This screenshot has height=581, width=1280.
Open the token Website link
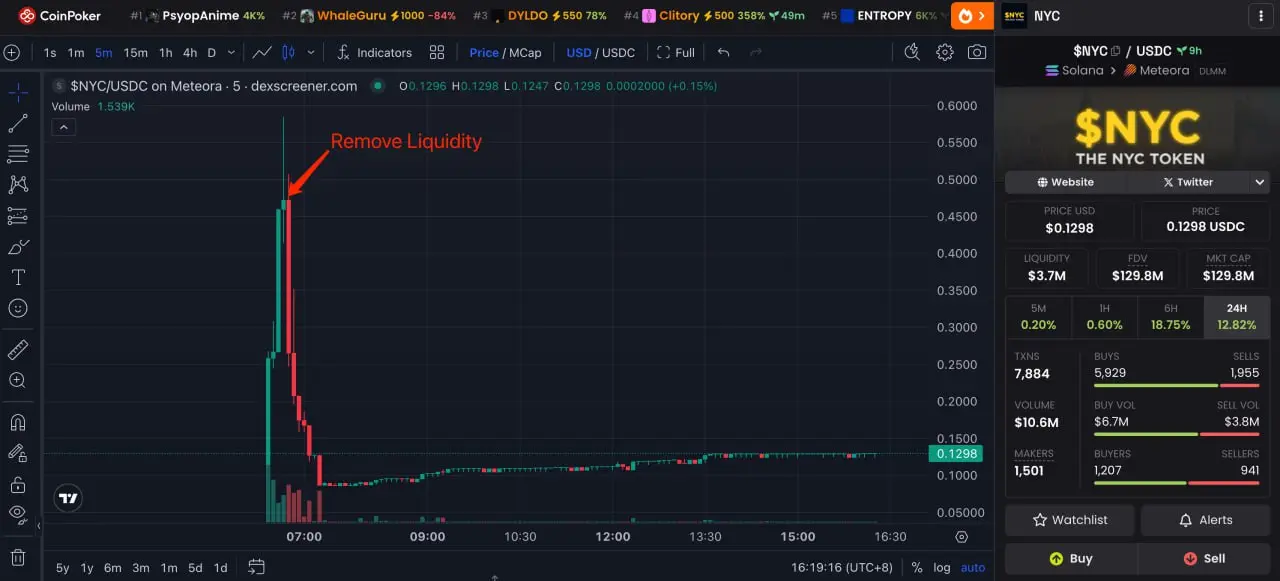[1066, 182]
